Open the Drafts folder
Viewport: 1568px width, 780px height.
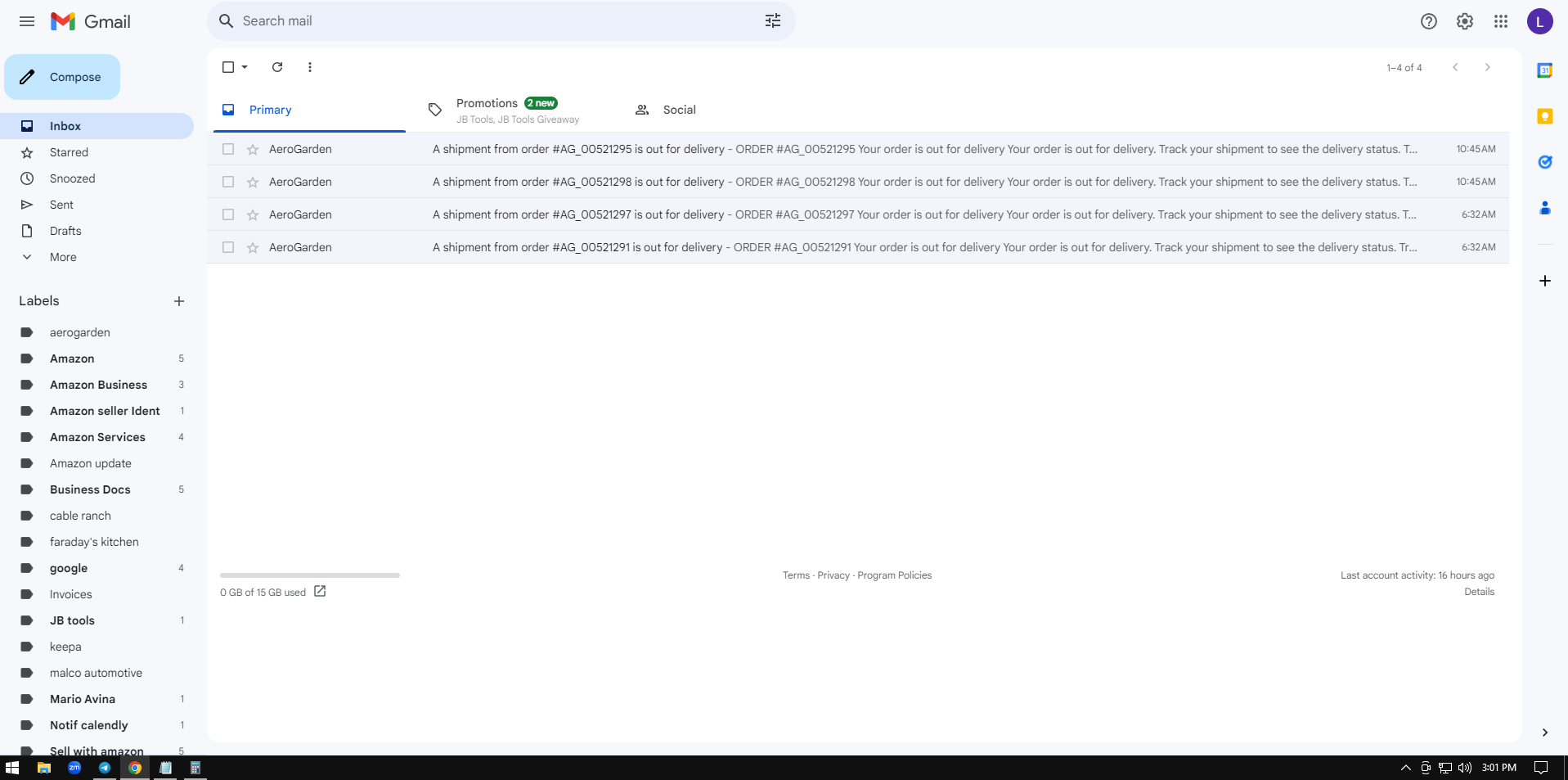pos(97,231)
